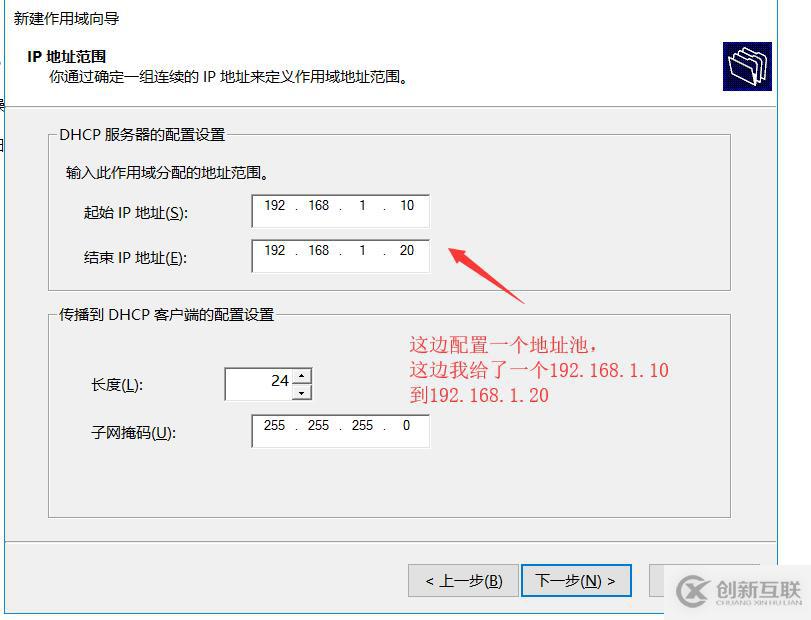The image size is (811, 620).
Task: Select second octet 168 of end IP address
Action: 319,251
